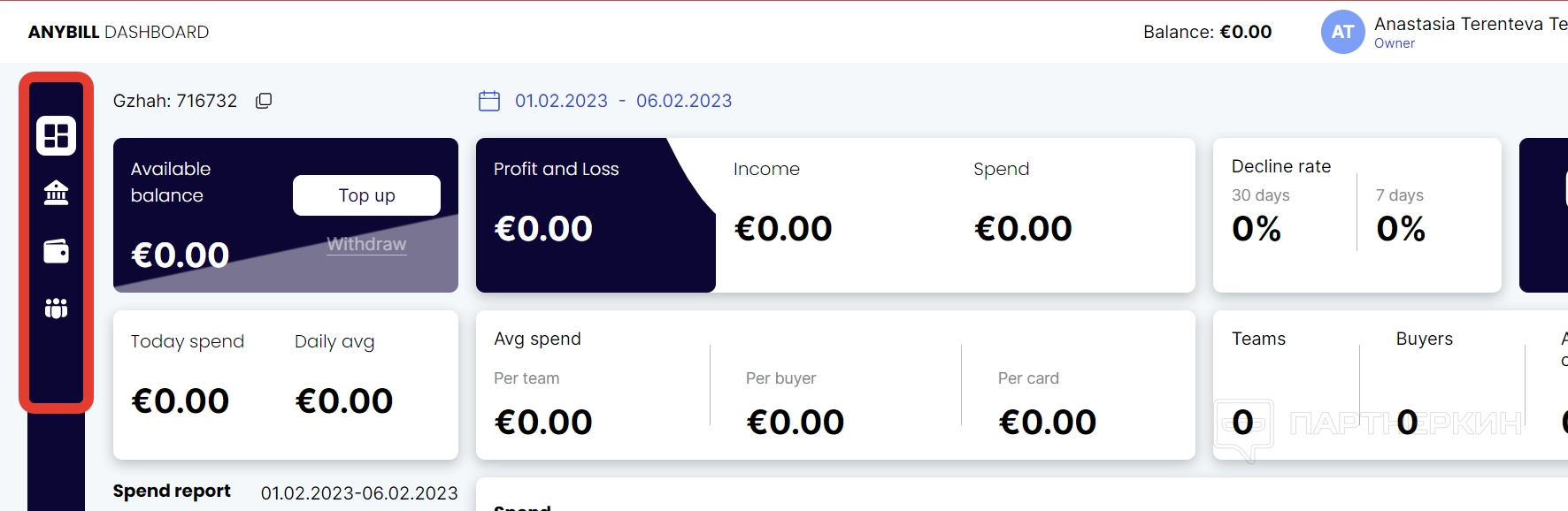The width and height of the screenshot is (1568, 511).
Task: Click the Spend report heading
Action: (172, 492)
